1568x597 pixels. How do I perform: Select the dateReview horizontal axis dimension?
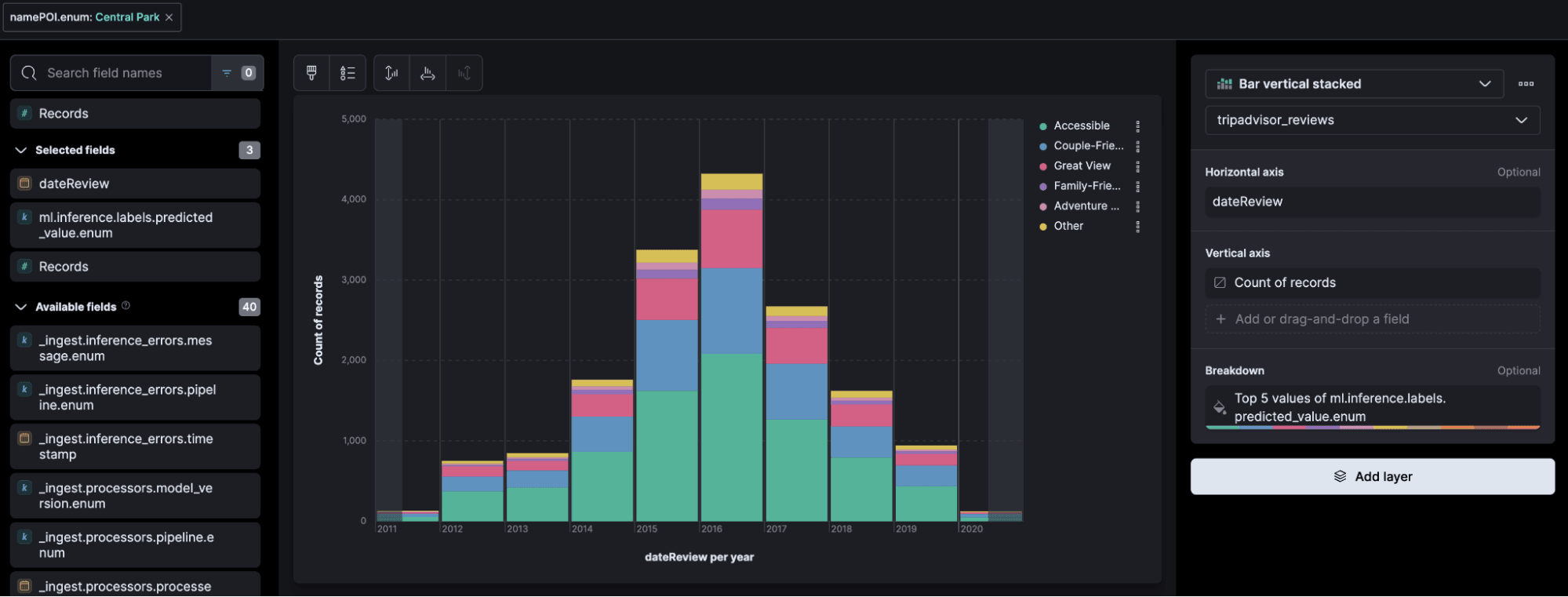(x=1372, y=202)
